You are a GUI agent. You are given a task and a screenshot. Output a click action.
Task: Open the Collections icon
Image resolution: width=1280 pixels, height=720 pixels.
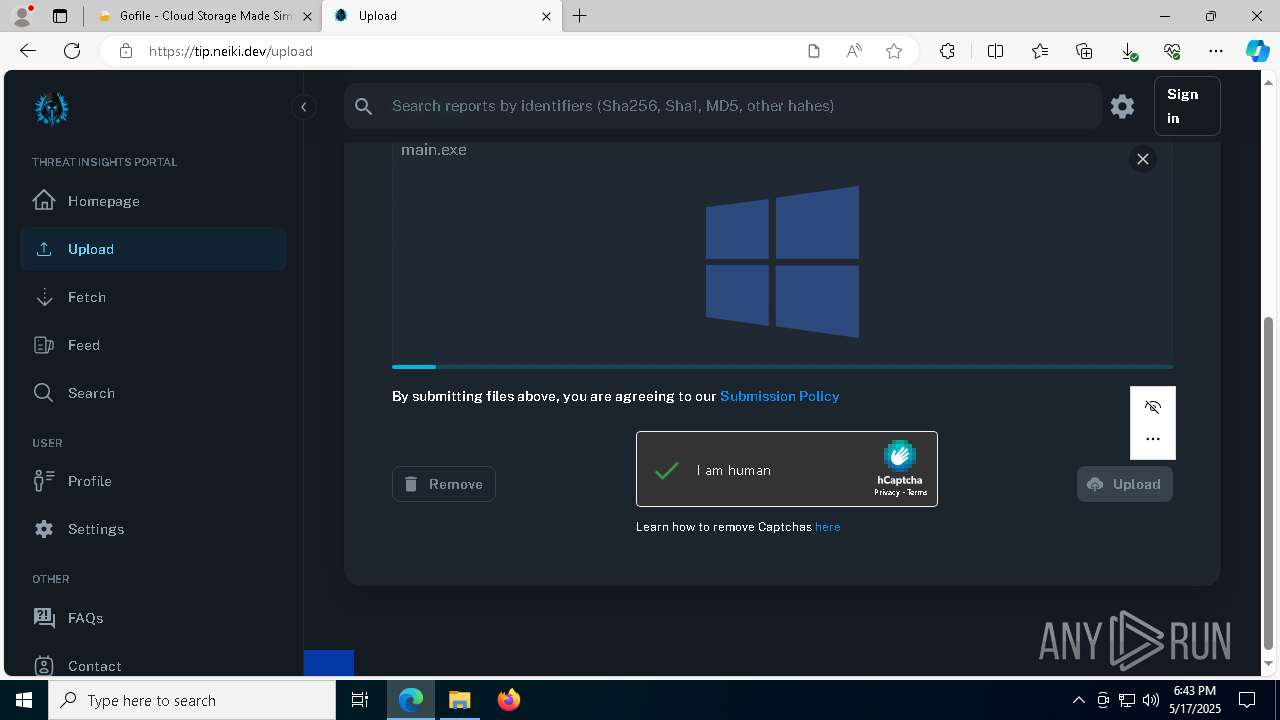(x=1084, y=51)
